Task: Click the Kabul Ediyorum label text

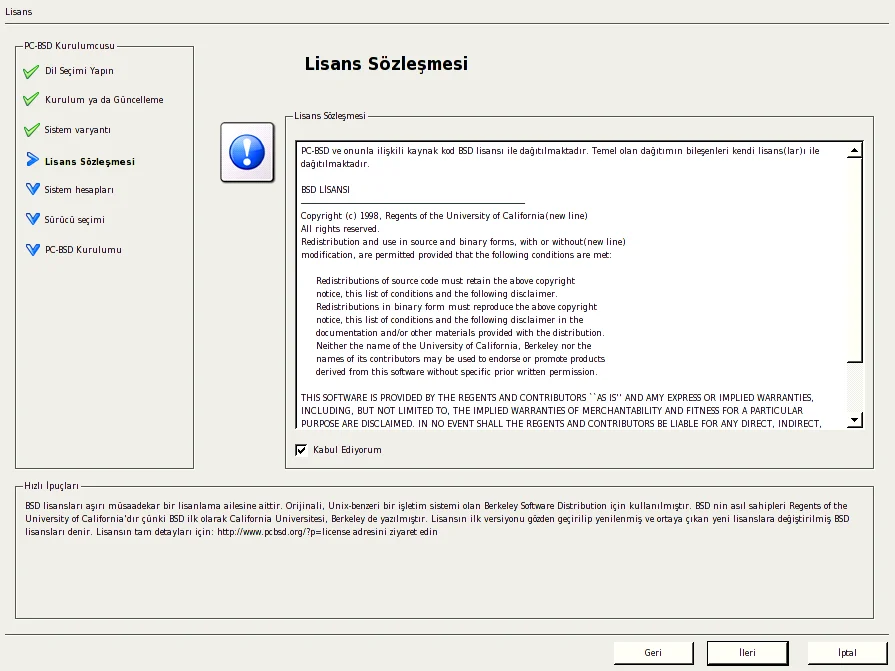Action: (347, 450)
